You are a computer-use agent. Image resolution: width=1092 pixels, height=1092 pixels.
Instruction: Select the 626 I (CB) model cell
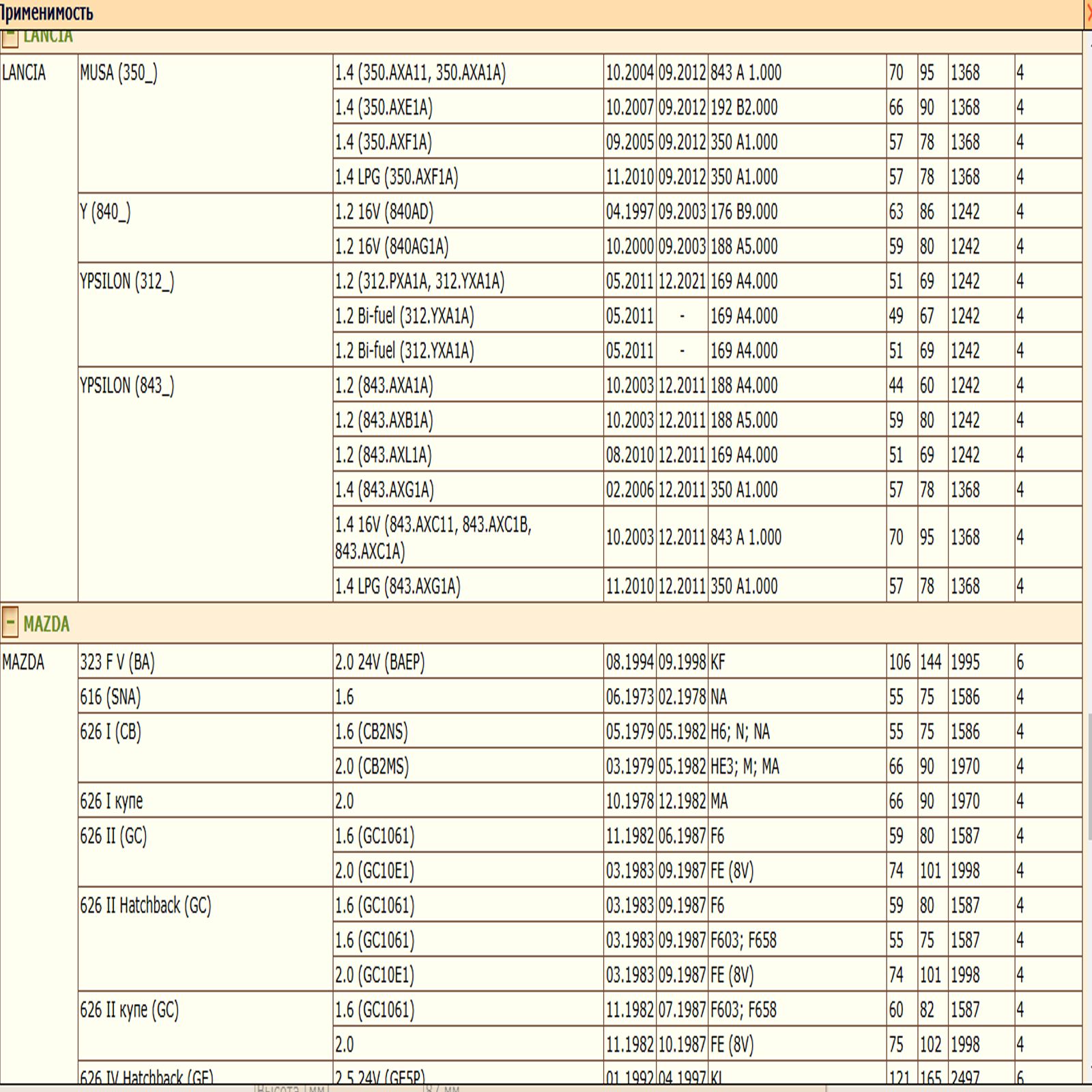click(x=111, y=732)
